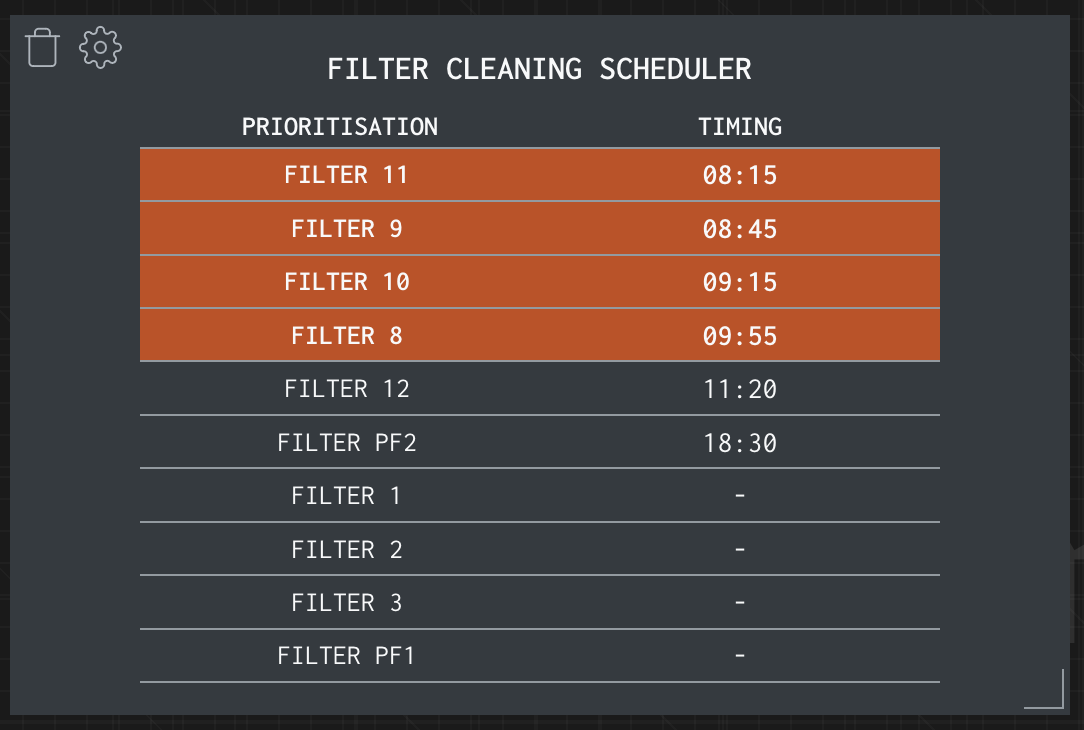Click the trash delete icon

coord(42,48)
